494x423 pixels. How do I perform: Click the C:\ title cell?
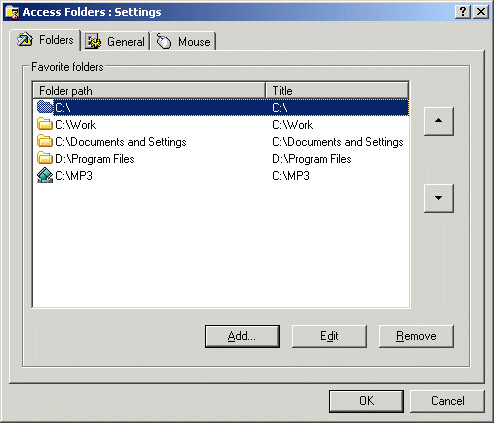tap(280, 108)
